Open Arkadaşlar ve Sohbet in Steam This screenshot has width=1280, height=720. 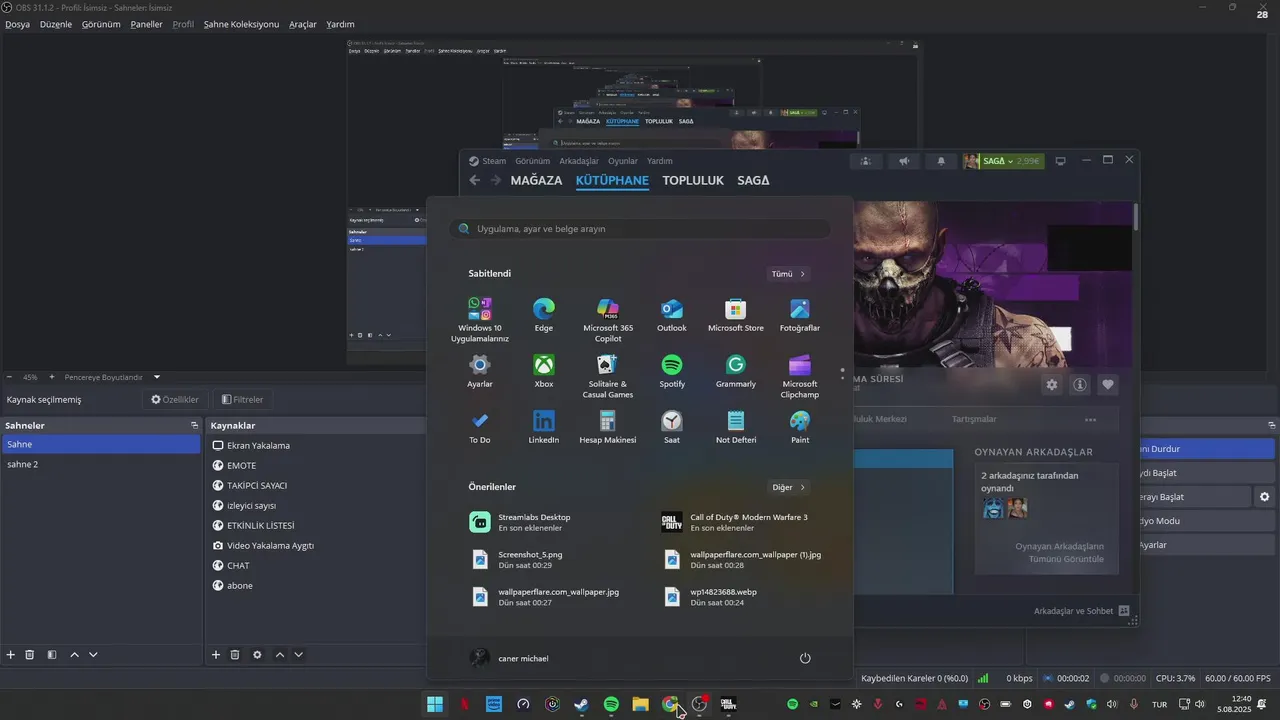(x=1081, y=611)
